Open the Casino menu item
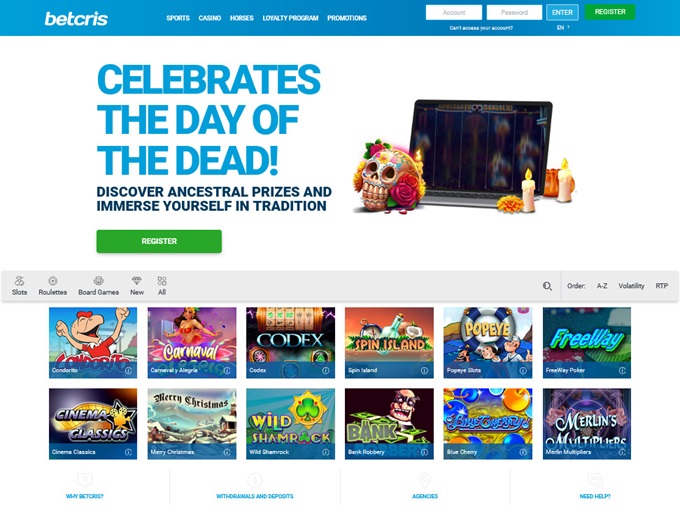The width and height of the screenshot is (680, 511). (x=209, y=18)
